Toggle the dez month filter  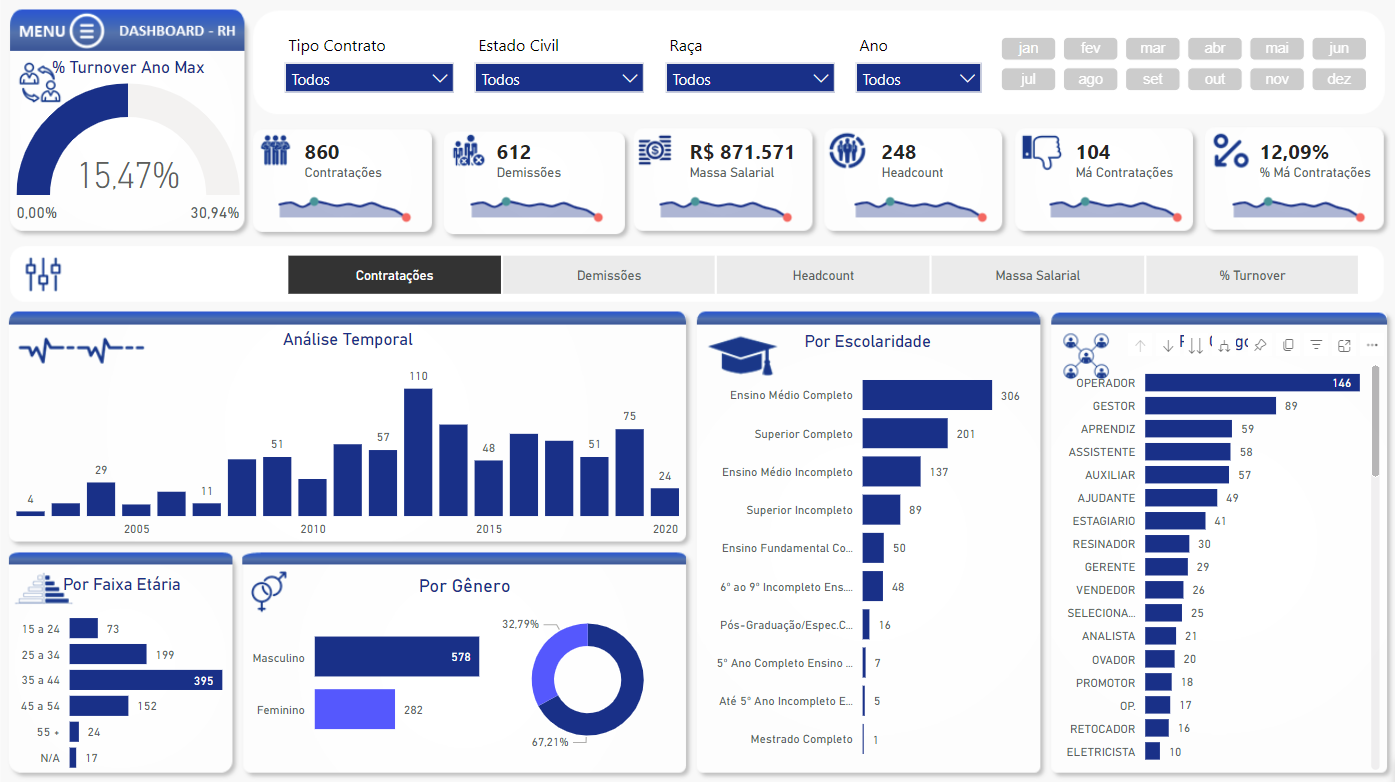tap(1339, 79)
